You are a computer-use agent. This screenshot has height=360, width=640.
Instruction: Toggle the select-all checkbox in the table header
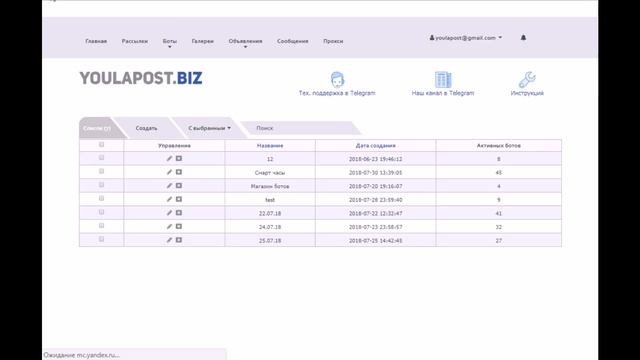[102, 144]
